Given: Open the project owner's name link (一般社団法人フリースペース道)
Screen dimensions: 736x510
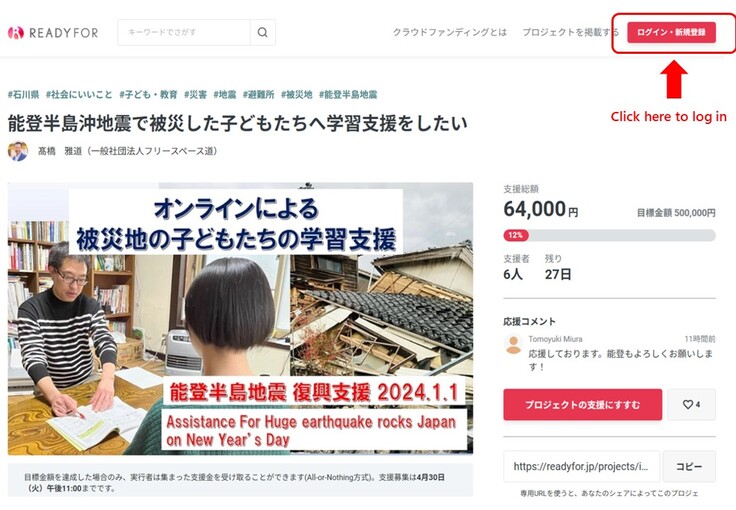Looking at the screenshot, I should pos(127,151).
